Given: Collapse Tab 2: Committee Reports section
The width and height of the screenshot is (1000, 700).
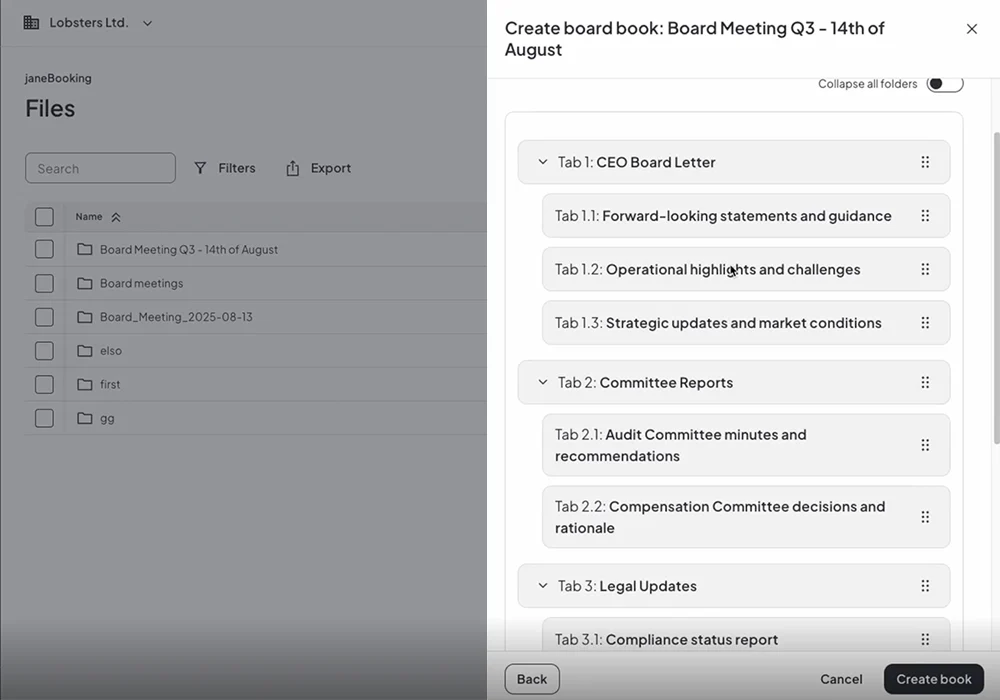Looking at the screenshot, I should 542,382.
